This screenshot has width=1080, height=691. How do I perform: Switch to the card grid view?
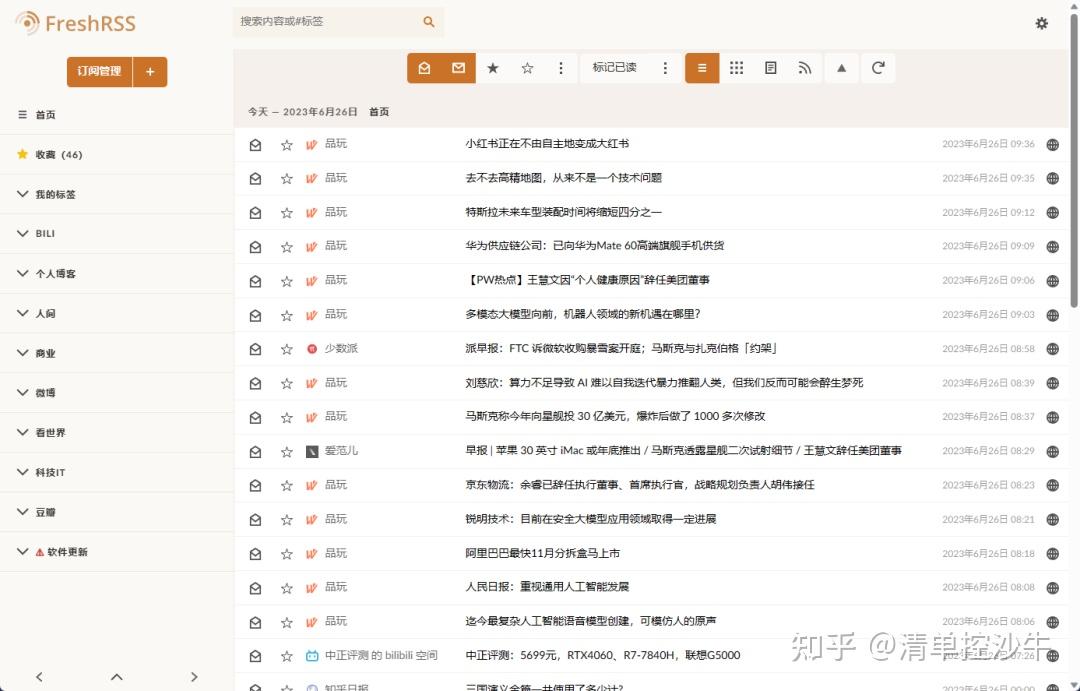point(737,68)
